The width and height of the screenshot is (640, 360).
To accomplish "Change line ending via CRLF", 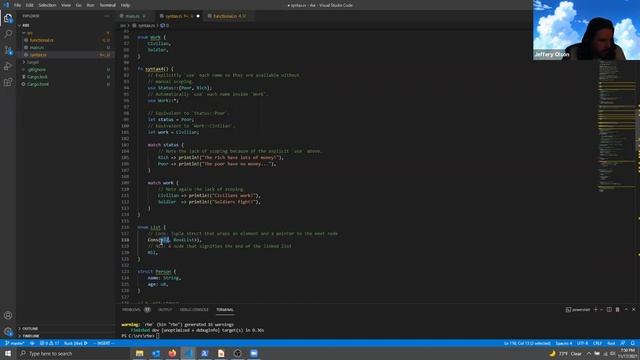I will tap(598, 343).
